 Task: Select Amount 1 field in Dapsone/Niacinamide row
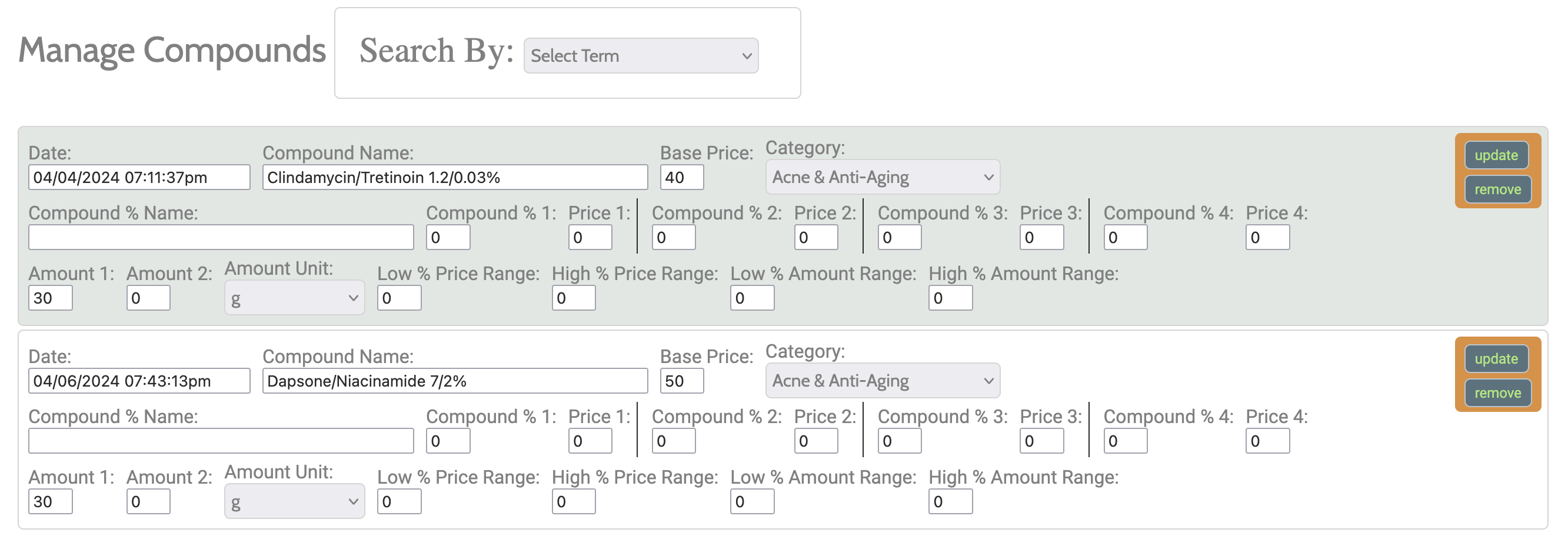[x=50, y=501]
